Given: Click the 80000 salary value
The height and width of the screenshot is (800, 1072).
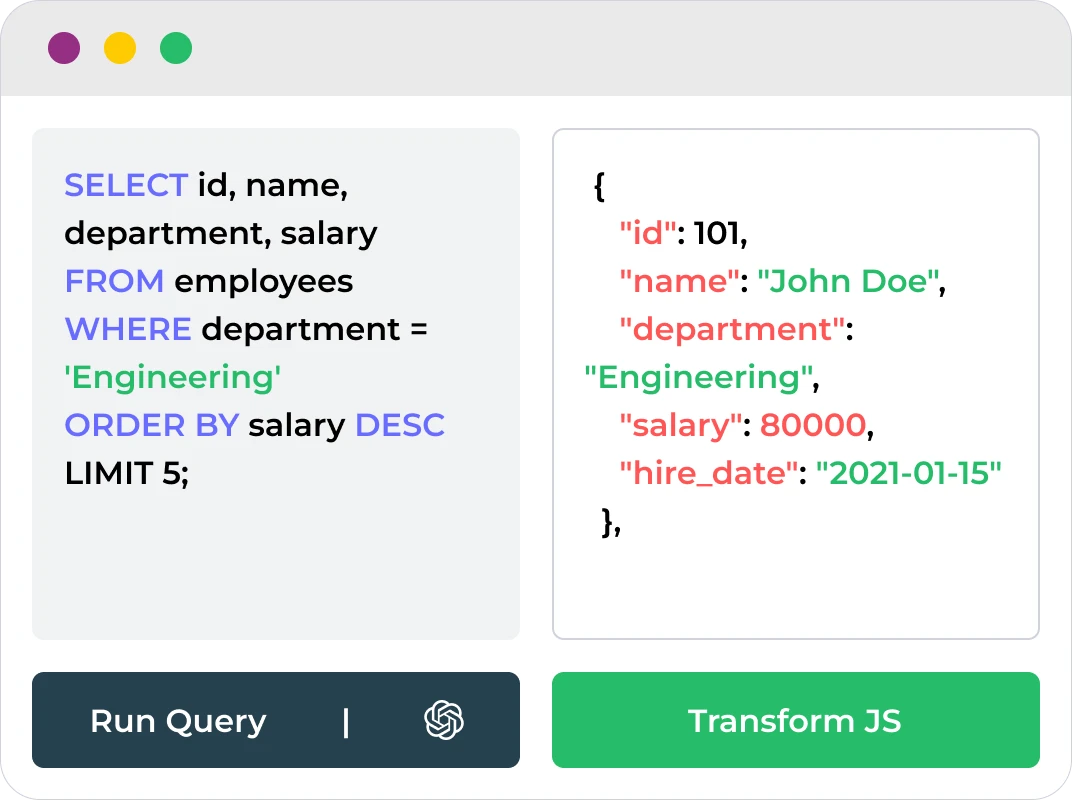Looking at the screenshot, I should (x=812, y=425).
